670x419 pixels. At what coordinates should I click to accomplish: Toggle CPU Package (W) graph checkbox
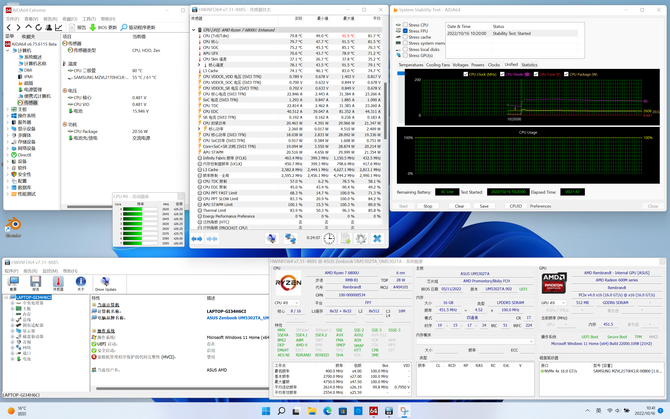tap(566, 74)
